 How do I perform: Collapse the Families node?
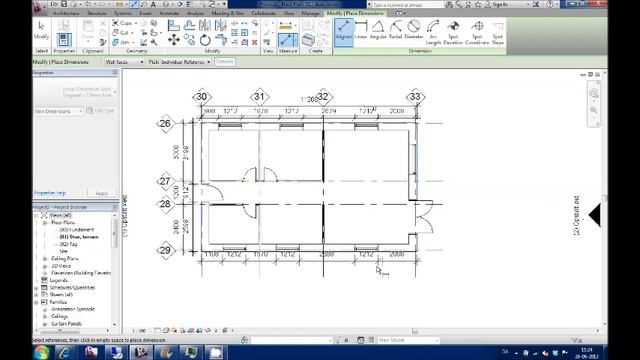click(x=36, y=302)
